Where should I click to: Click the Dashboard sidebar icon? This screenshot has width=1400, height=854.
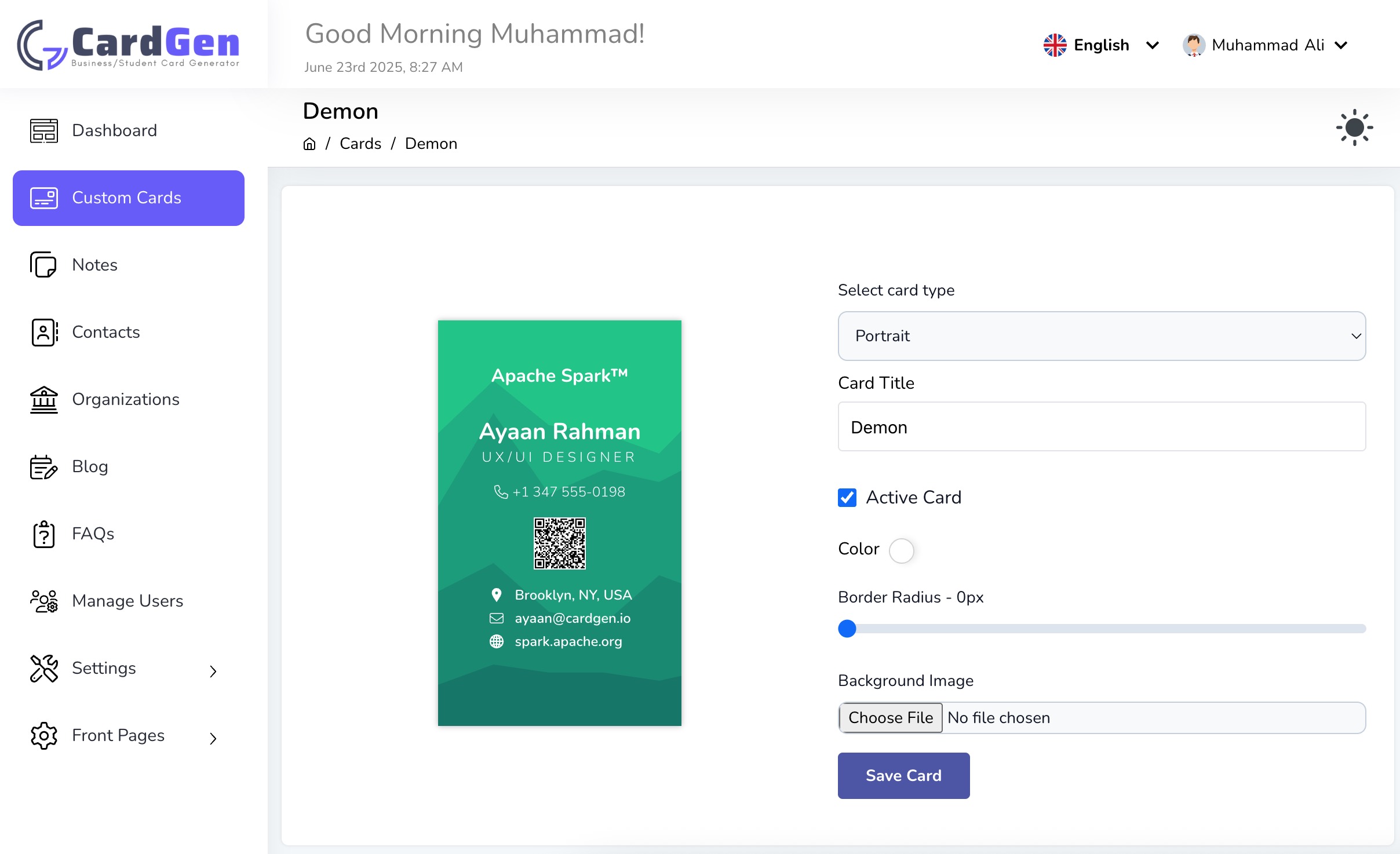pyautogui.click(x=44, y=130)
